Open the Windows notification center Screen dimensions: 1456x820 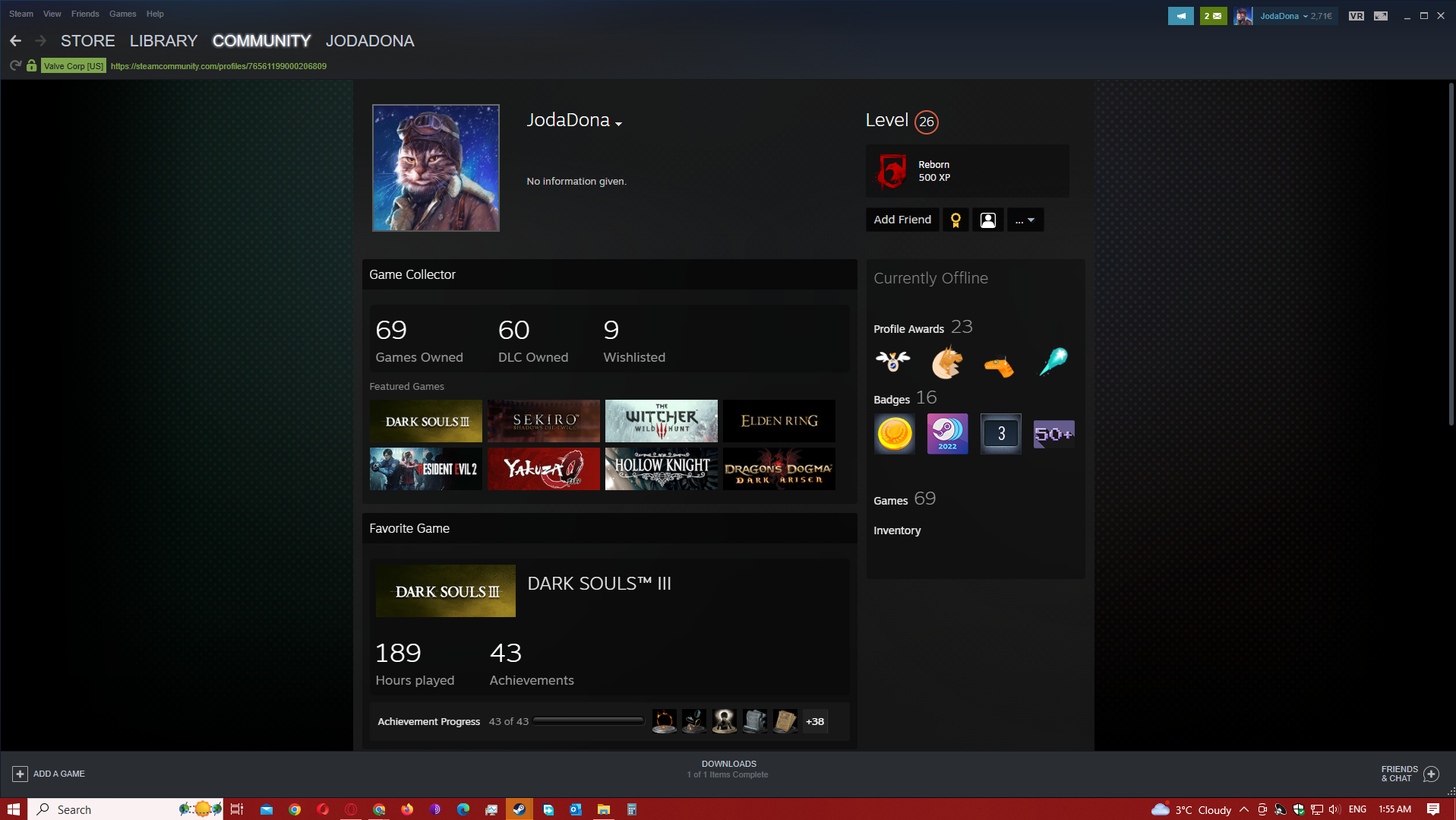[1433, 809]
